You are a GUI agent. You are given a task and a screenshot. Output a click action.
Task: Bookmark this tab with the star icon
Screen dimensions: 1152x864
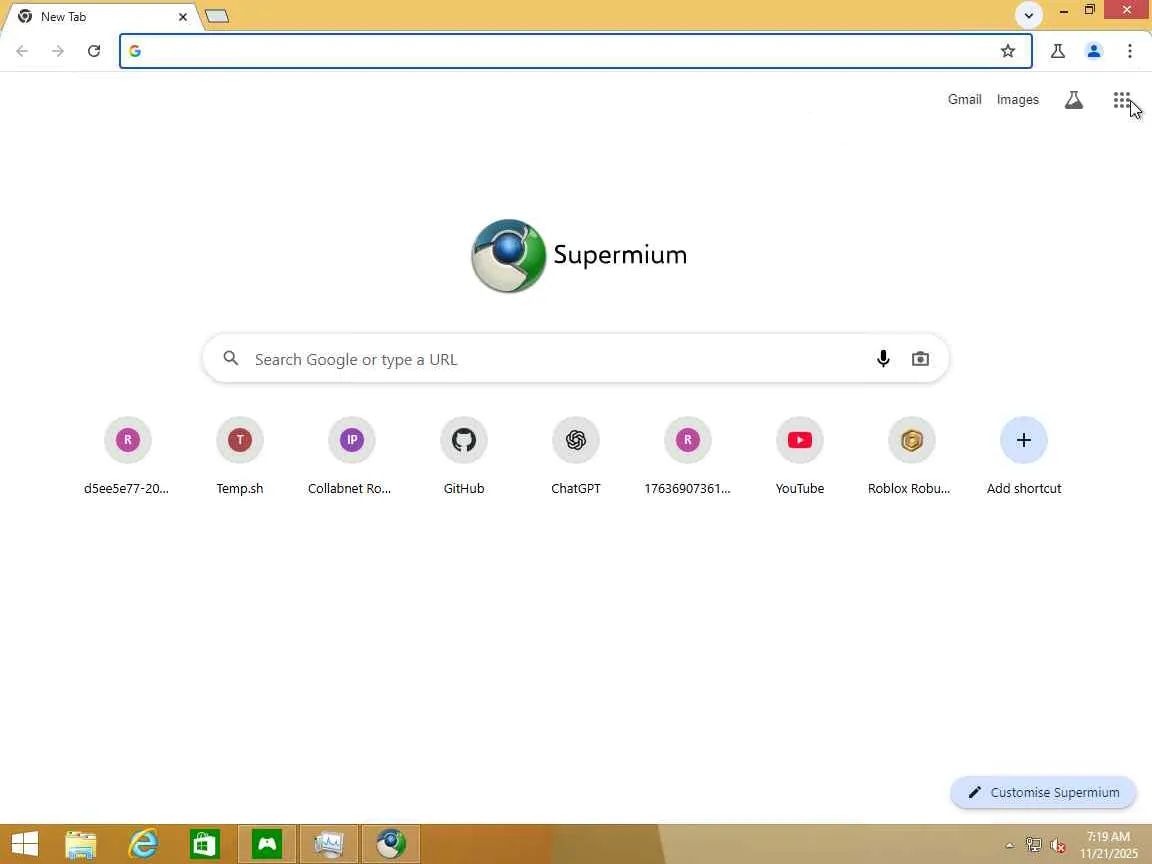click(1007, 51)
